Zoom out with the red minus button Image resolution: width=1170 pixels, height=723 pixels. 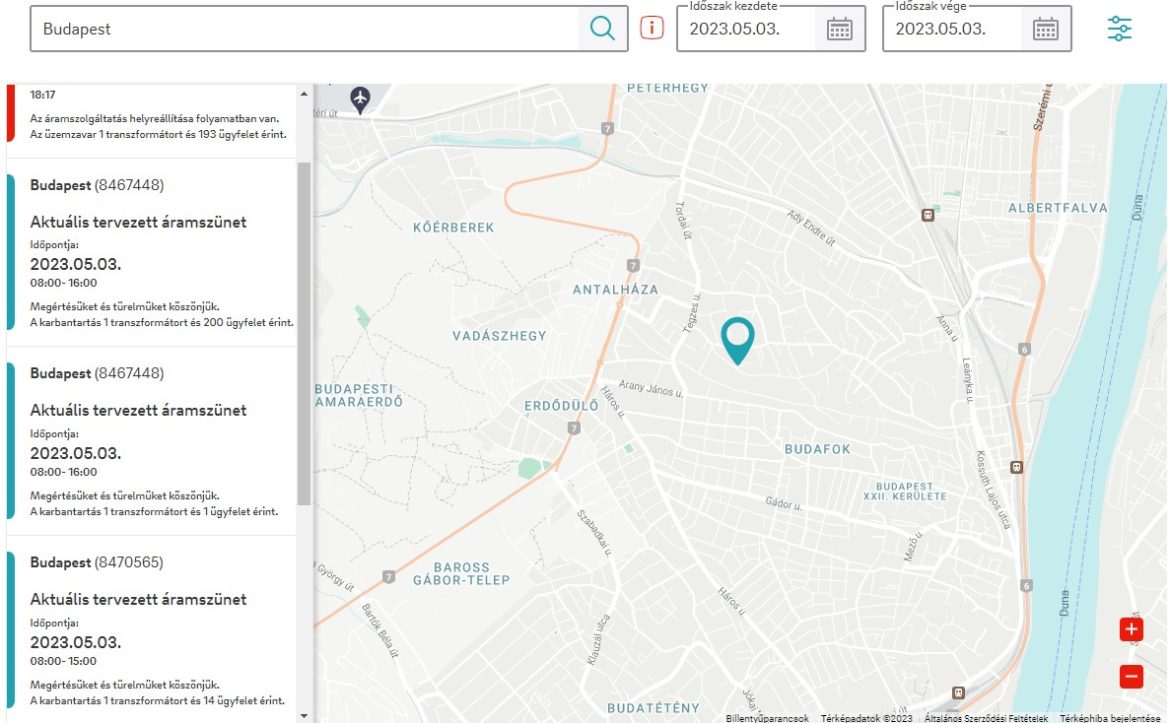1131,677
